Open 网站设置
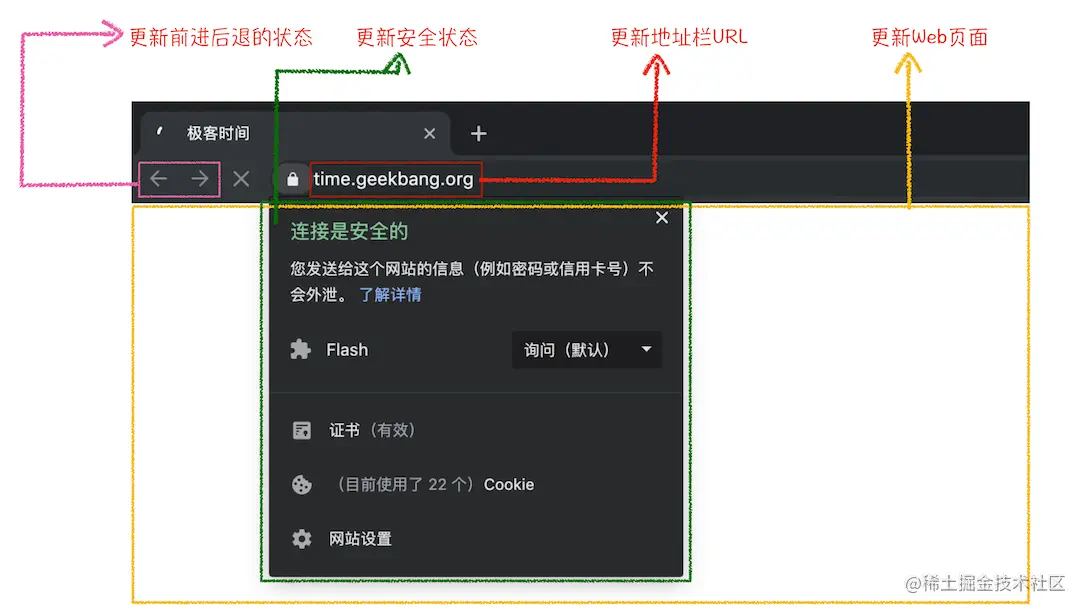Screen dimensions: 1084x612 (360, 539)
